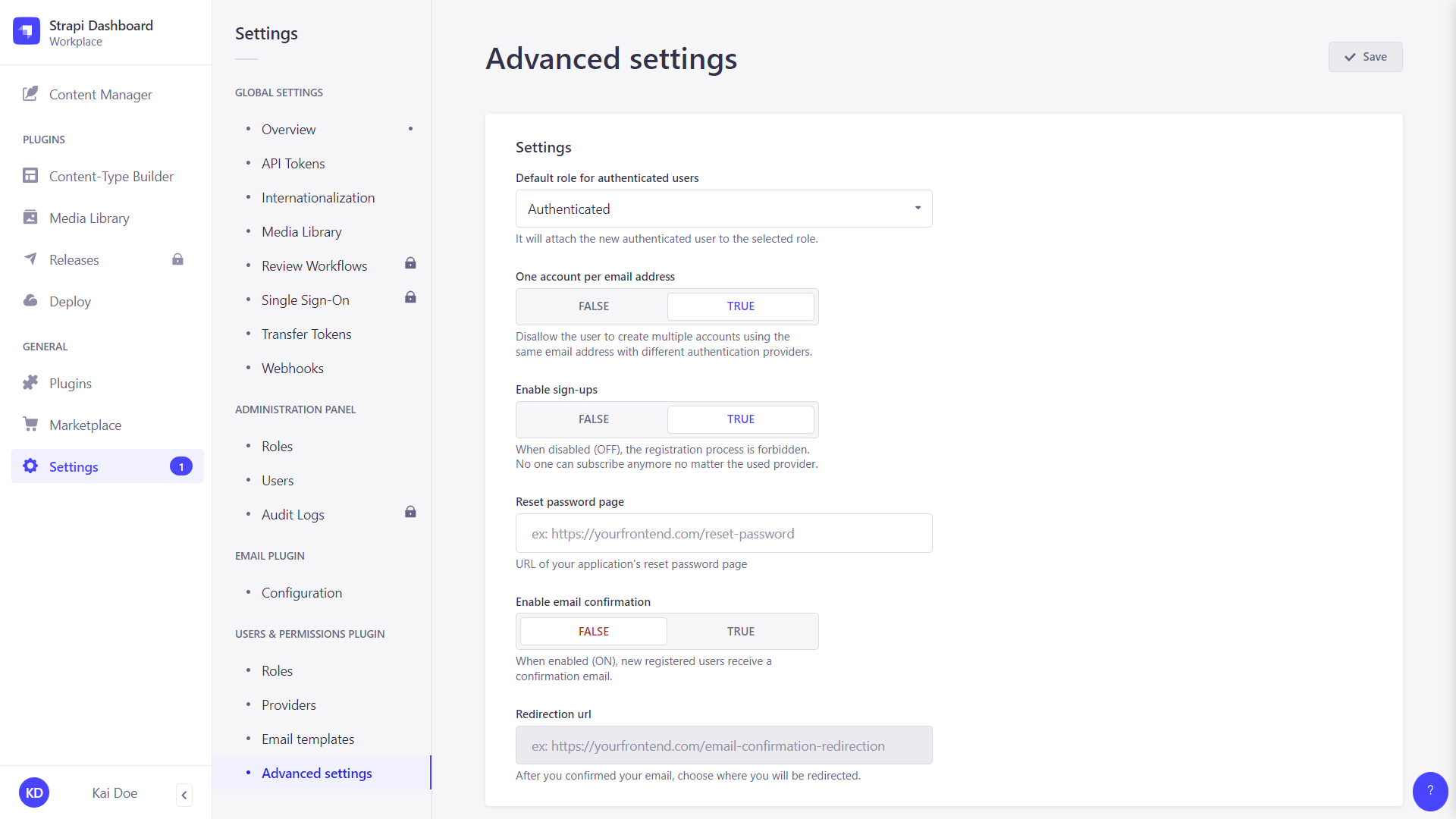Open the Content Manager
Viewport: 1456px width, 819px height.
[x=100, y=94]
